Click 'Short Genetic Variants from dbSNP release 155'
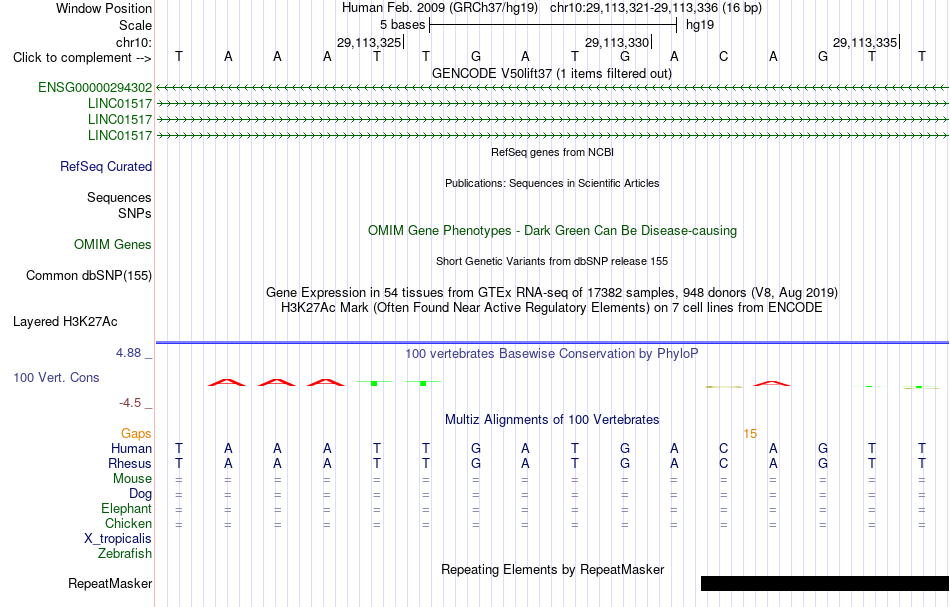Image resolution: width=950 pixels, height=607 pixels. pyautogui.click(x=552, y=261)
